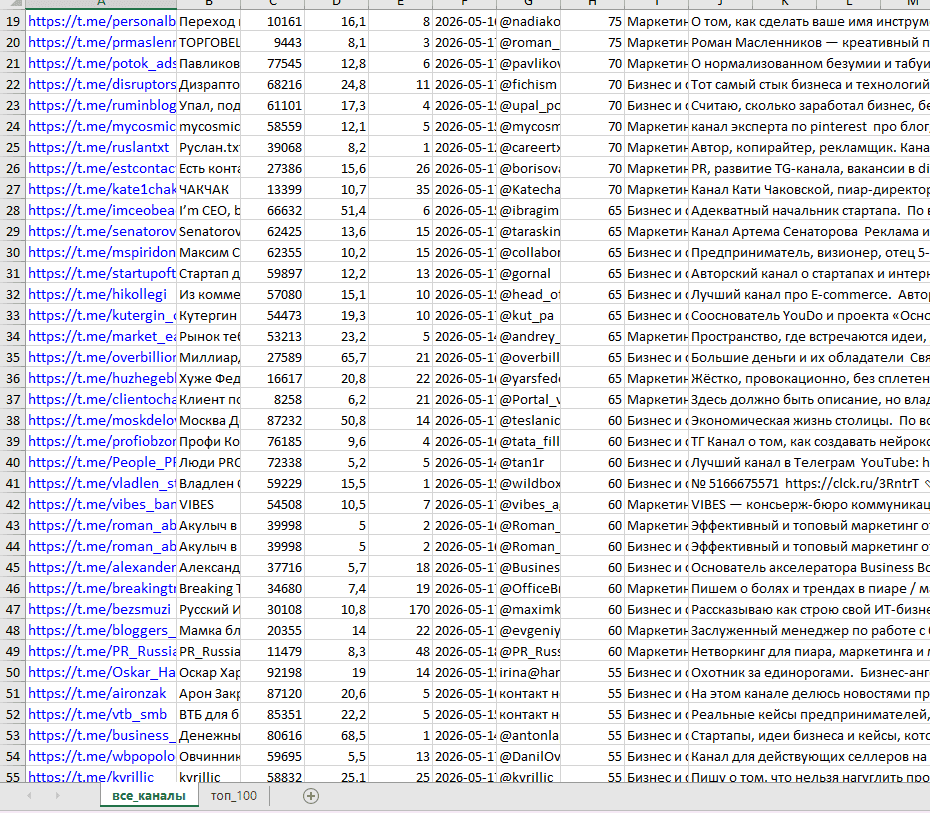This screenshot has width=930, height=813.
Task: Select cell with value 68,5
Action: tap(336, 735)
